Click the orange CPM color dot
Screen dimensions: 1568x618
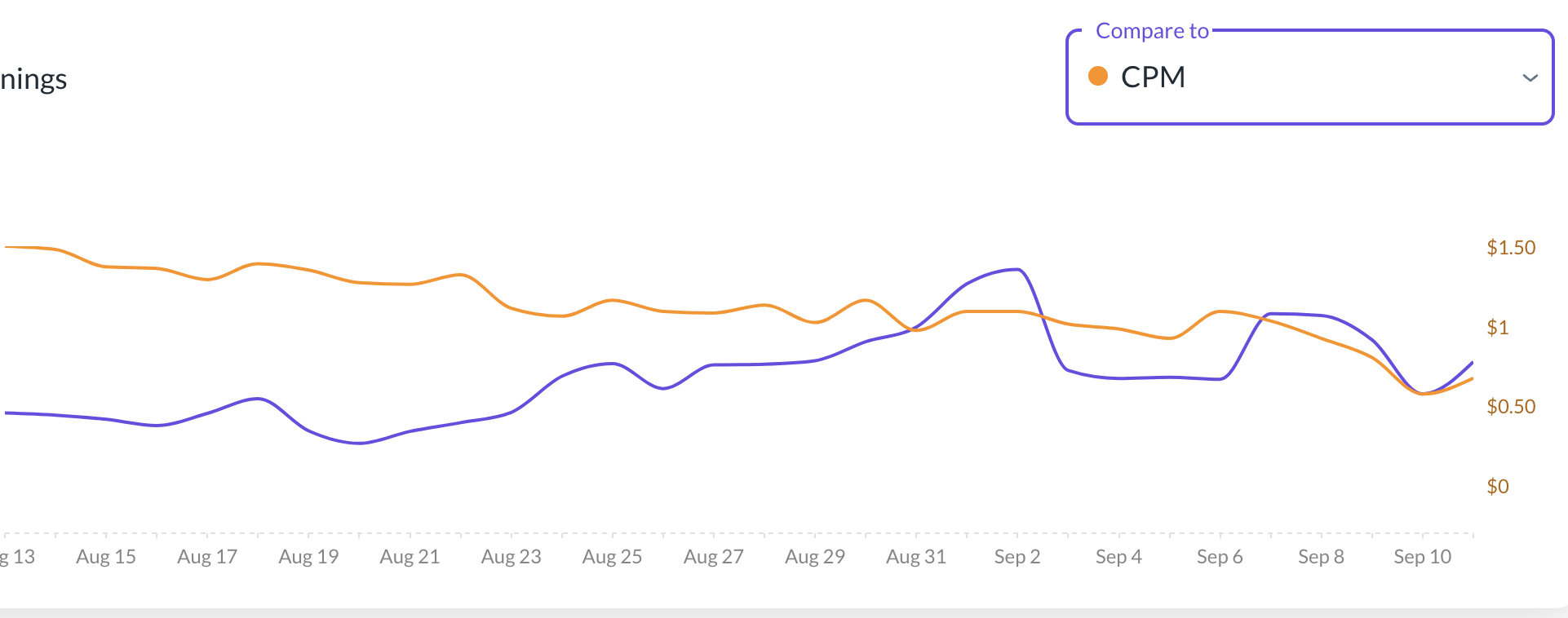tap(1098, 77)
